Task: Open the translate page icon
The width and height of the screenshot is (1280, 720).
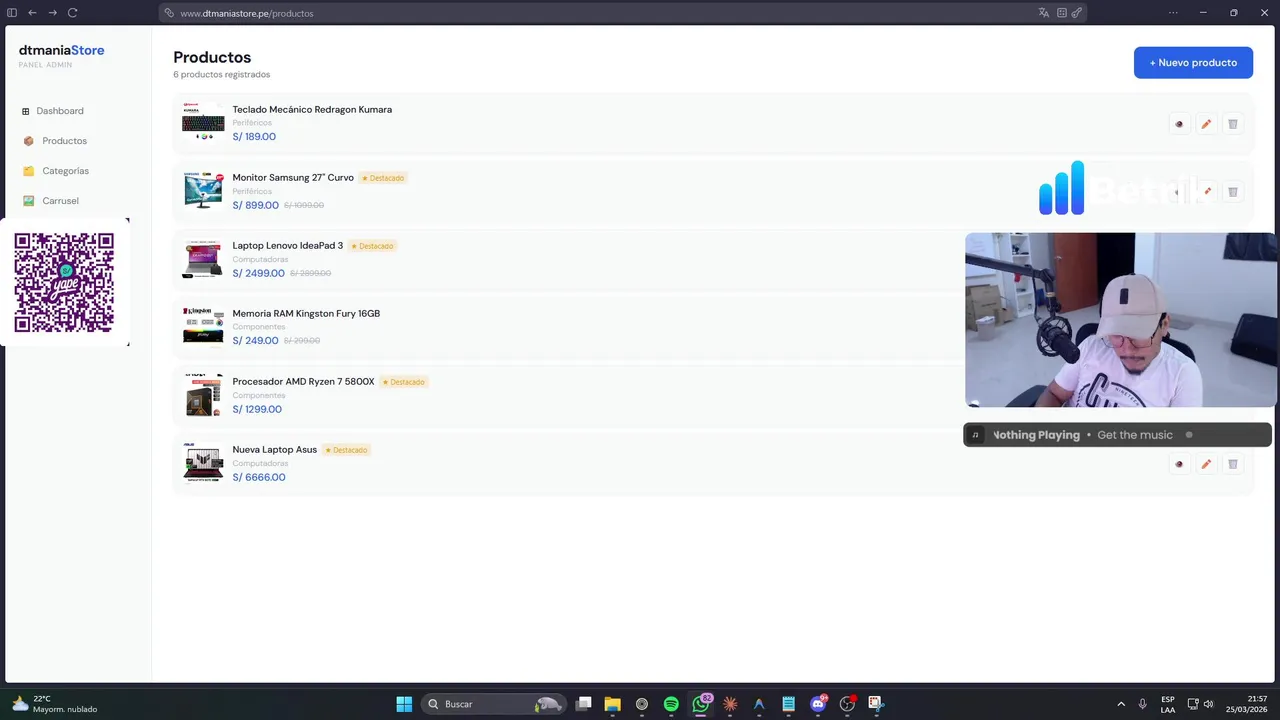Action: [1044, 13]
